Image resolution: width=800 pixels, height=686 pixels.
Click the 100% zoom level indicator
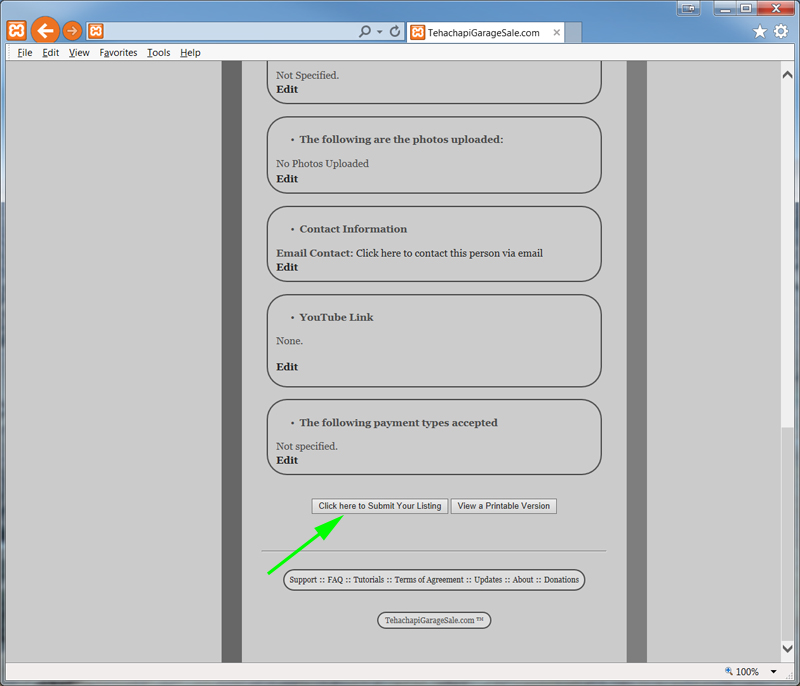pos(742,672)
